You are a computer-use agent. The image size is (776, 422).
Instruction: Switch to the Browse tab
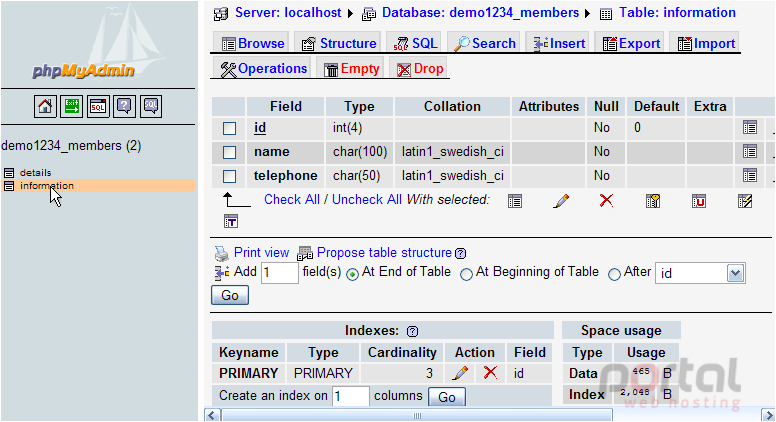tap(253, 44)
